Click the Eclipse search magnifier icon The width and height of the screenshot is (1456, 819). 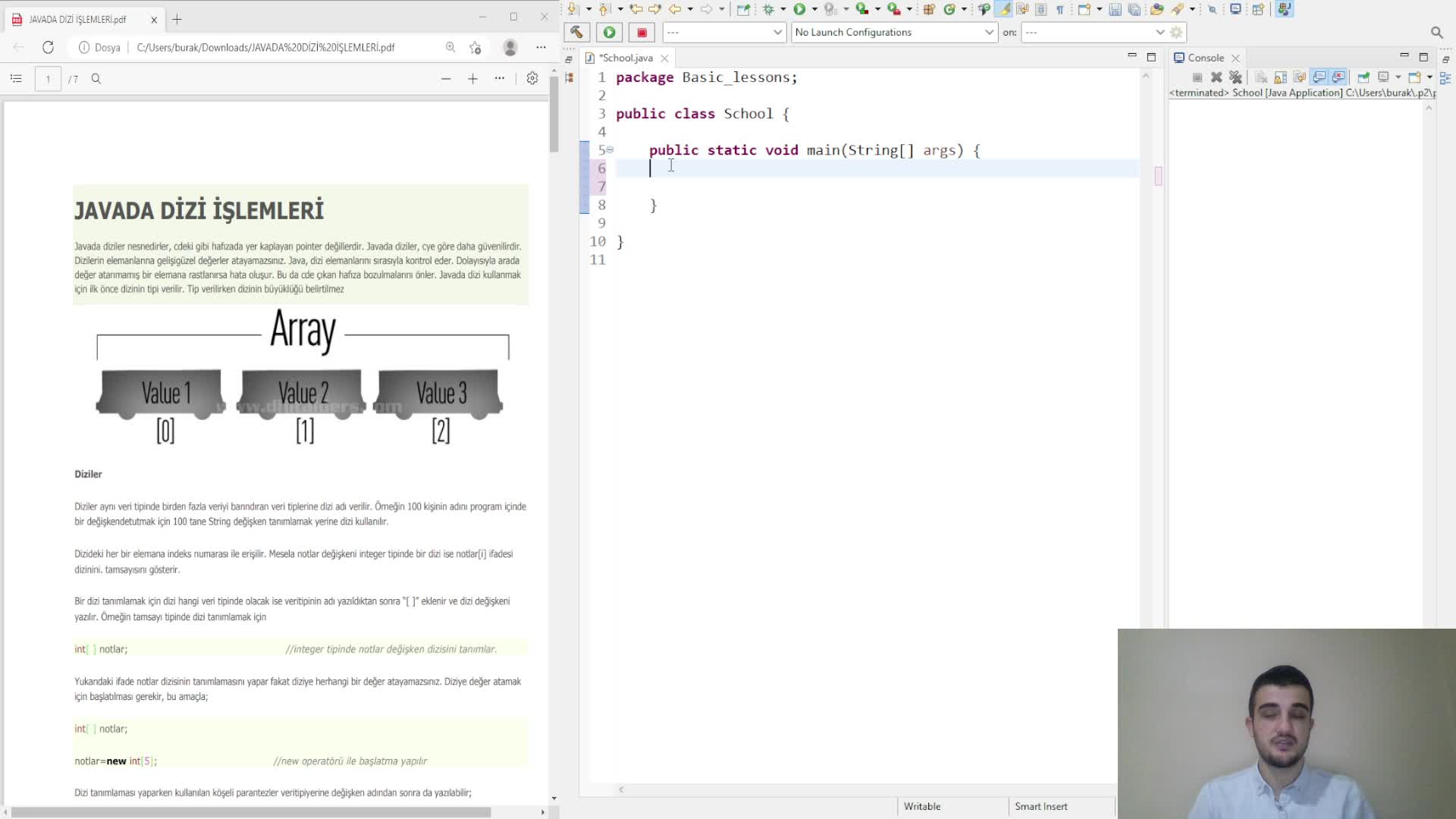tap(1436, 33)
